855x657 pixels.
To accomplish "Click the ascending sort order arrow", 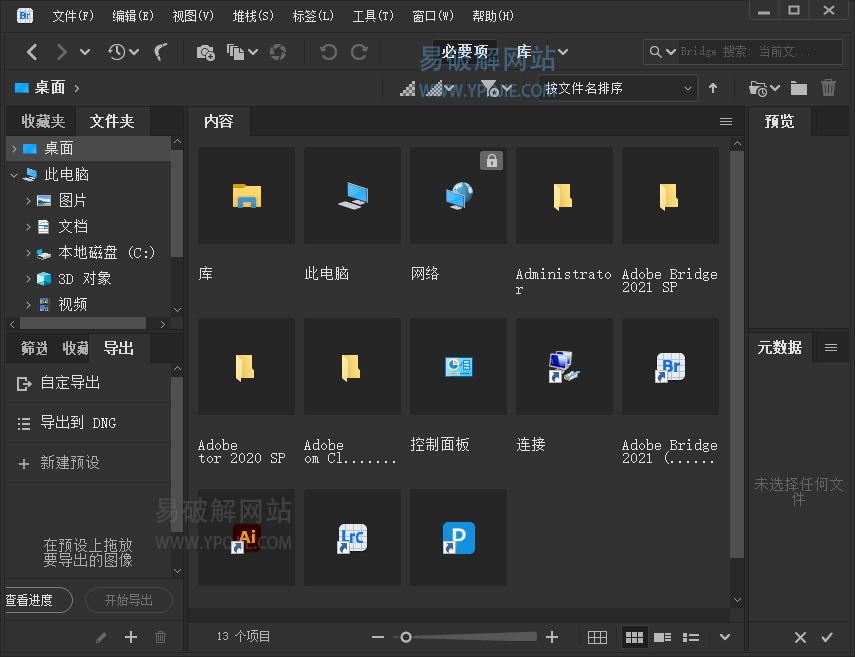I will tap(713, 88).
